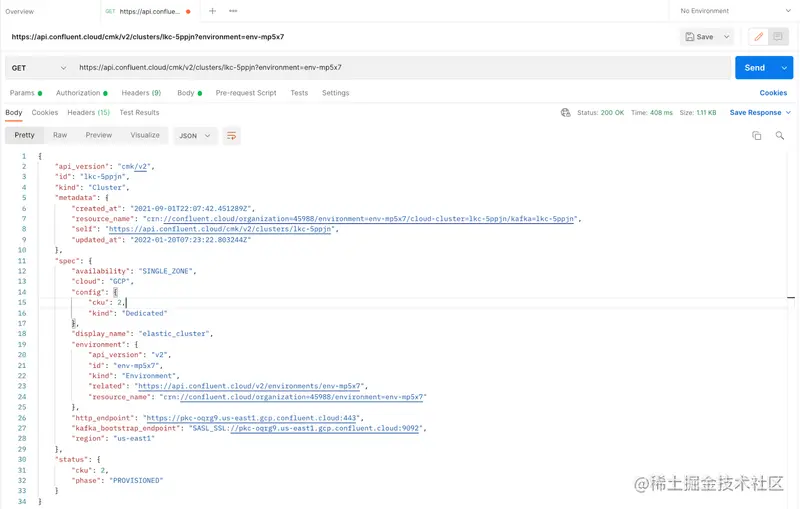Image resolution: width=800 pixels, height=509 pixels.
Task: Open the http_endpoint URL link
Action: tap(252, 418)
